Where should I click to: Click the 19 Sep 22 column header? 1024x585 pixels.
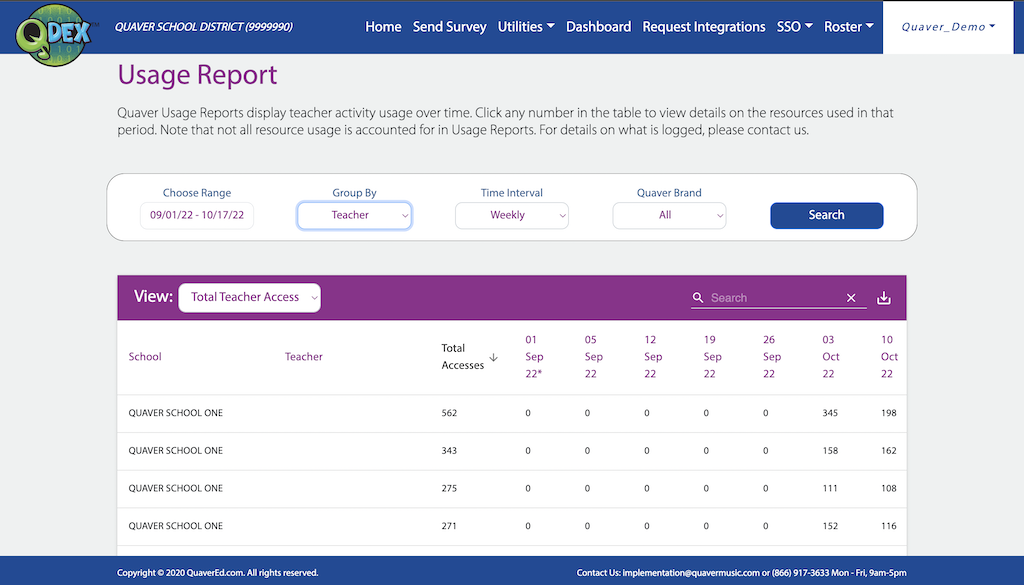[712, 356]
